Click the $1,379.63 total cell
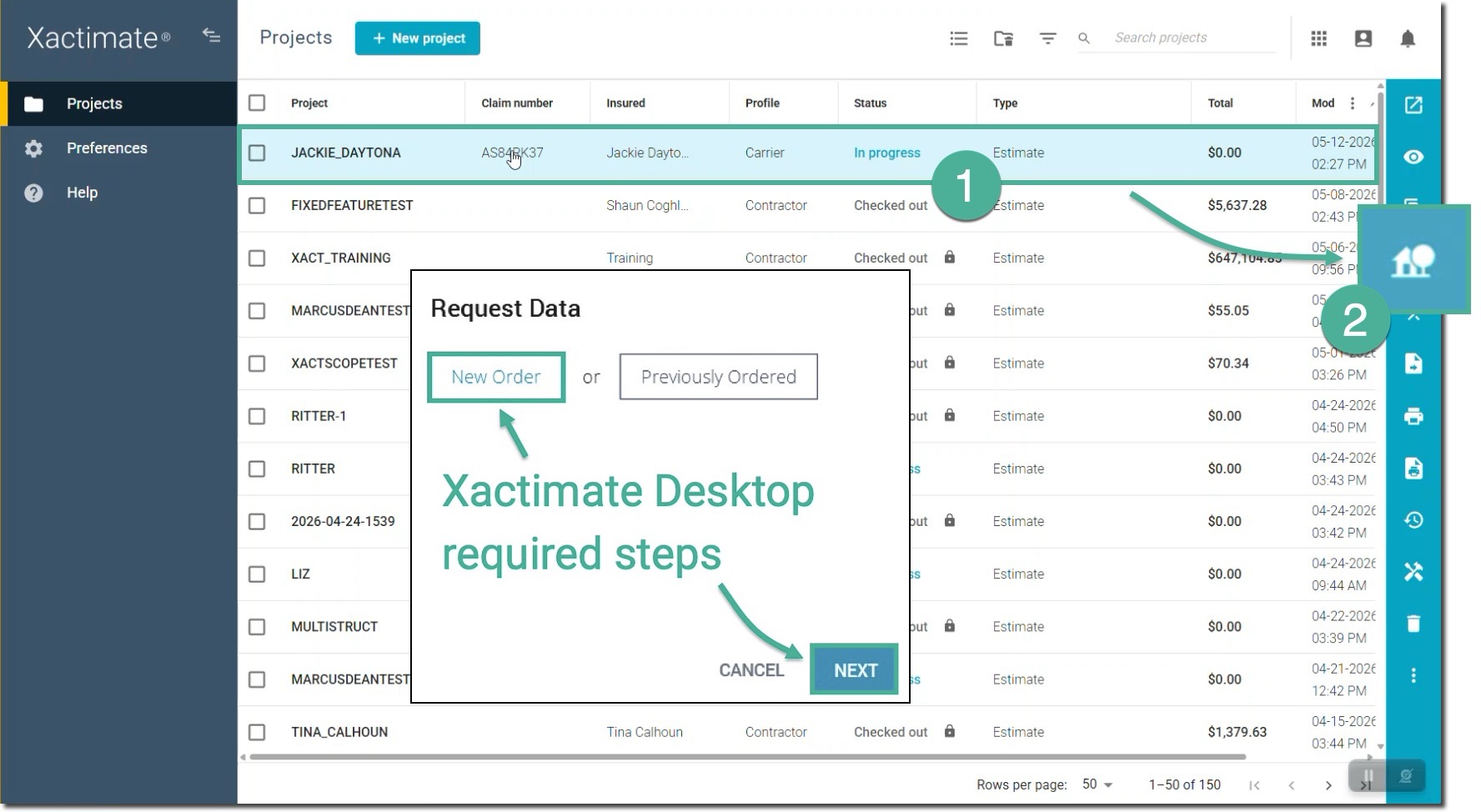 coord(1237,732)
